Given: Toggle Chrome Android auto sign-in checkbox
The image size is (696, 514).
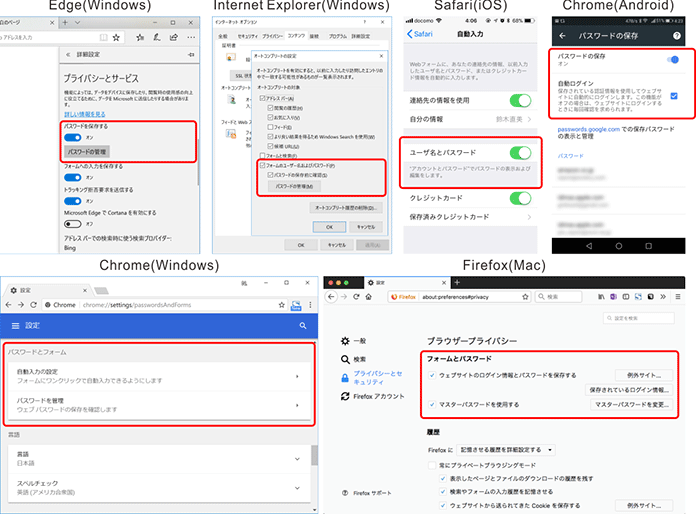Looking at the screenshot, I should 674,96.
